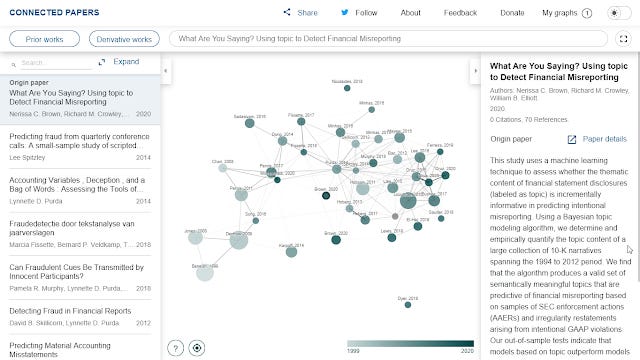Click the Saulter 2018 graph node

pos(441,219)
